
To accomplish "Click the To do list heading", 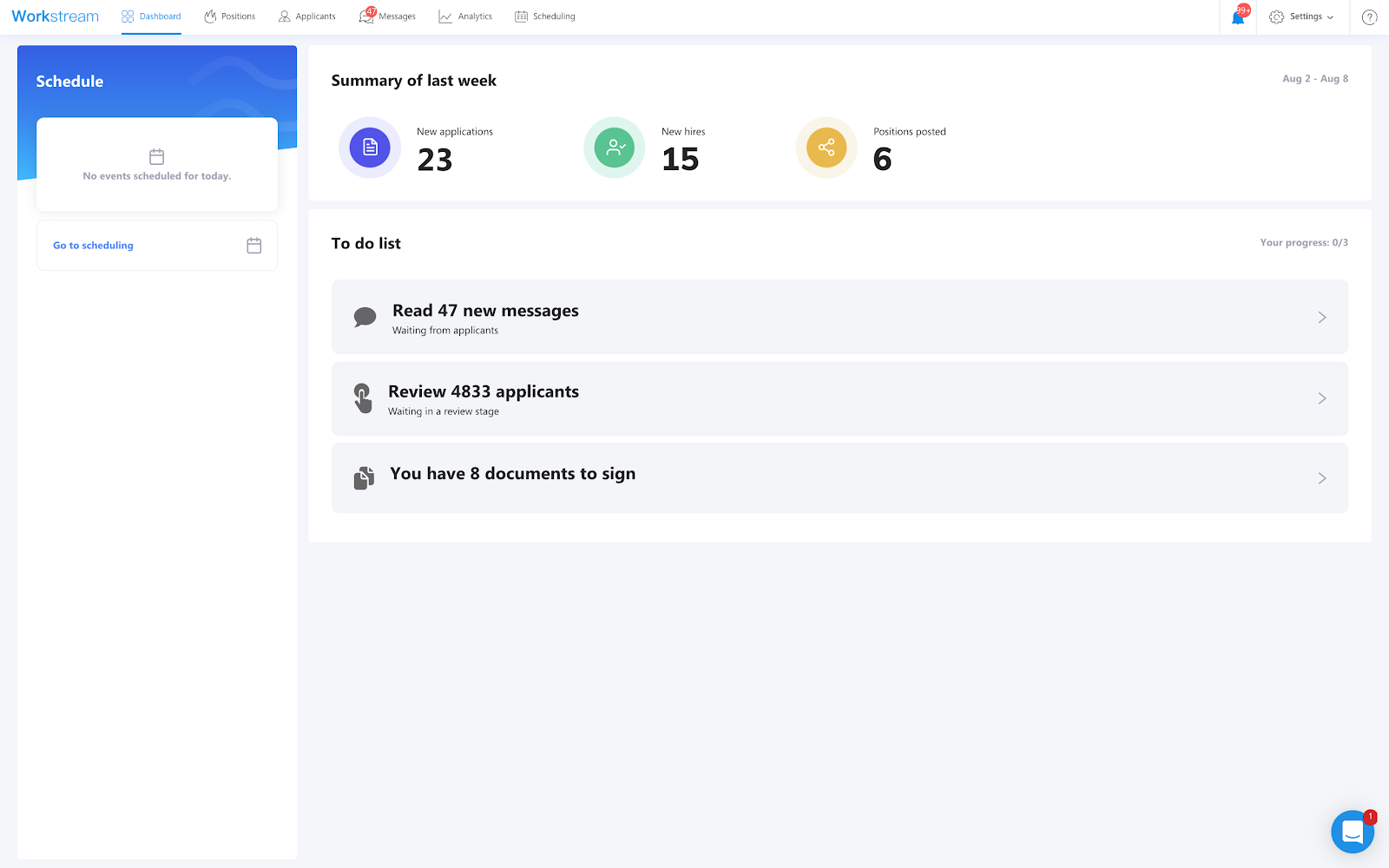I will tap(366, 244).
